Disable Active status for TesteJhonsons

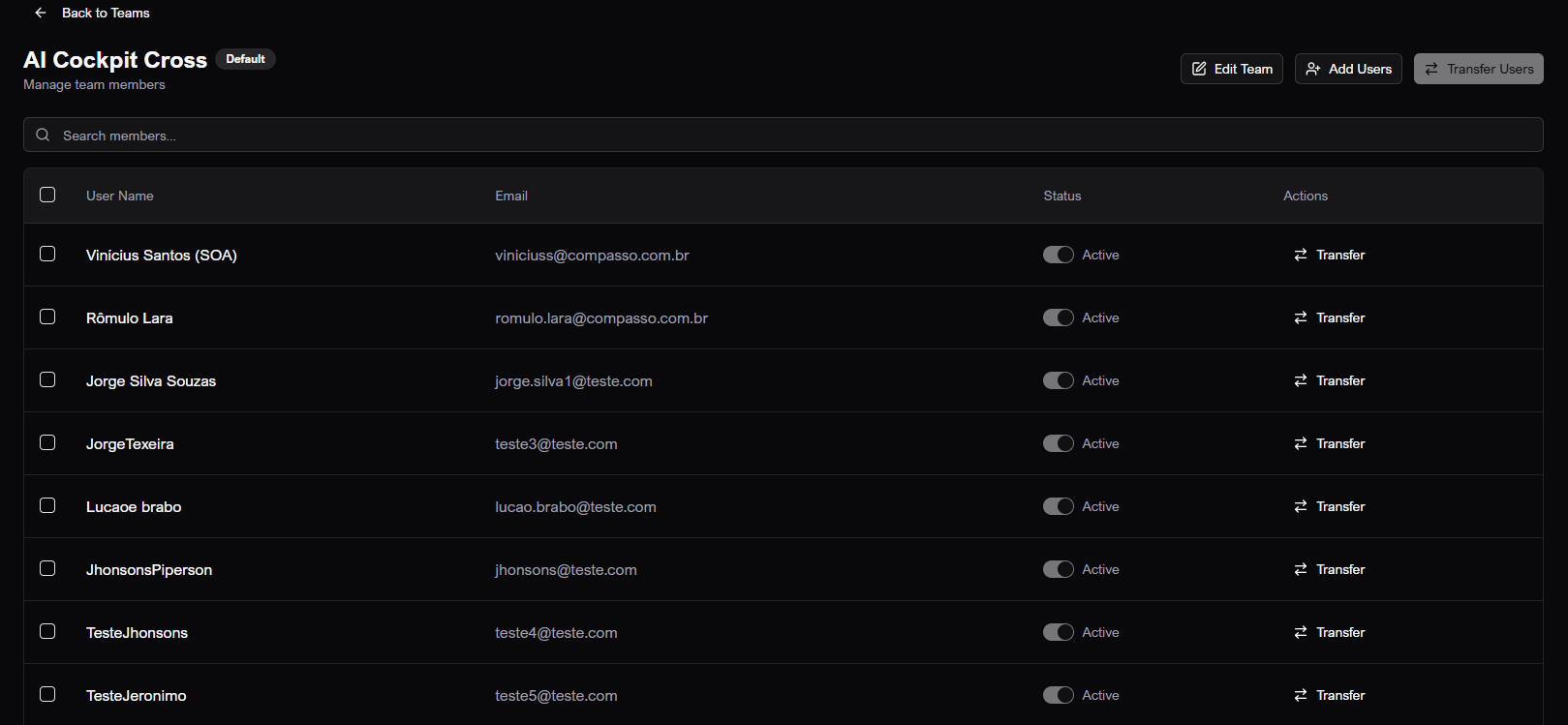pyautogui.click(x=1058, y=632)
